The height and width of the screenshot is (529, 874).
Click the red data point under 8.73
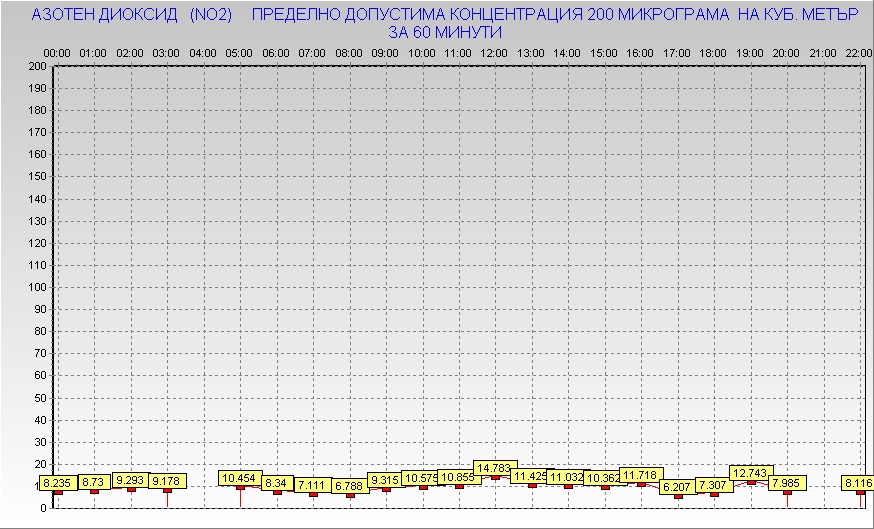pos(94,491)
